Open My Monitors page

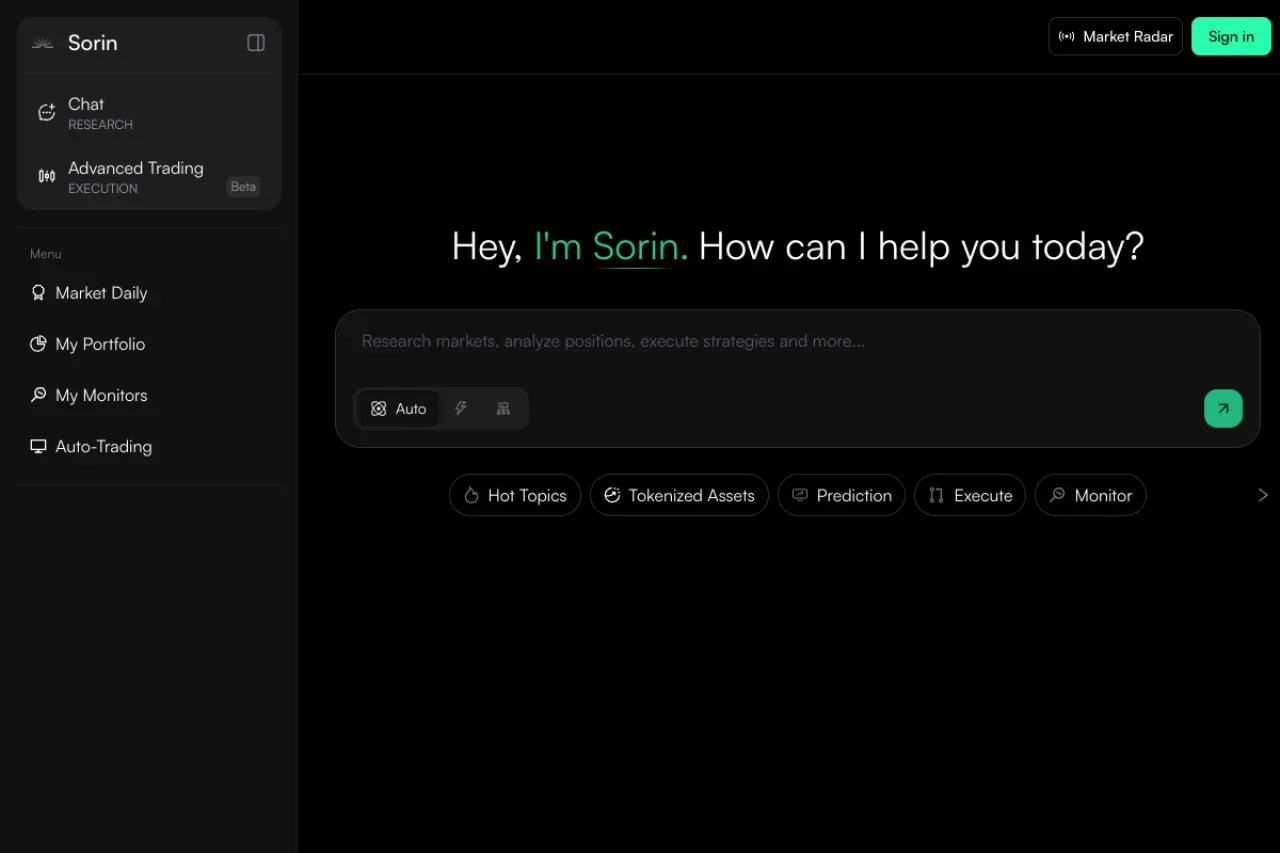click(x=149, y=395)
